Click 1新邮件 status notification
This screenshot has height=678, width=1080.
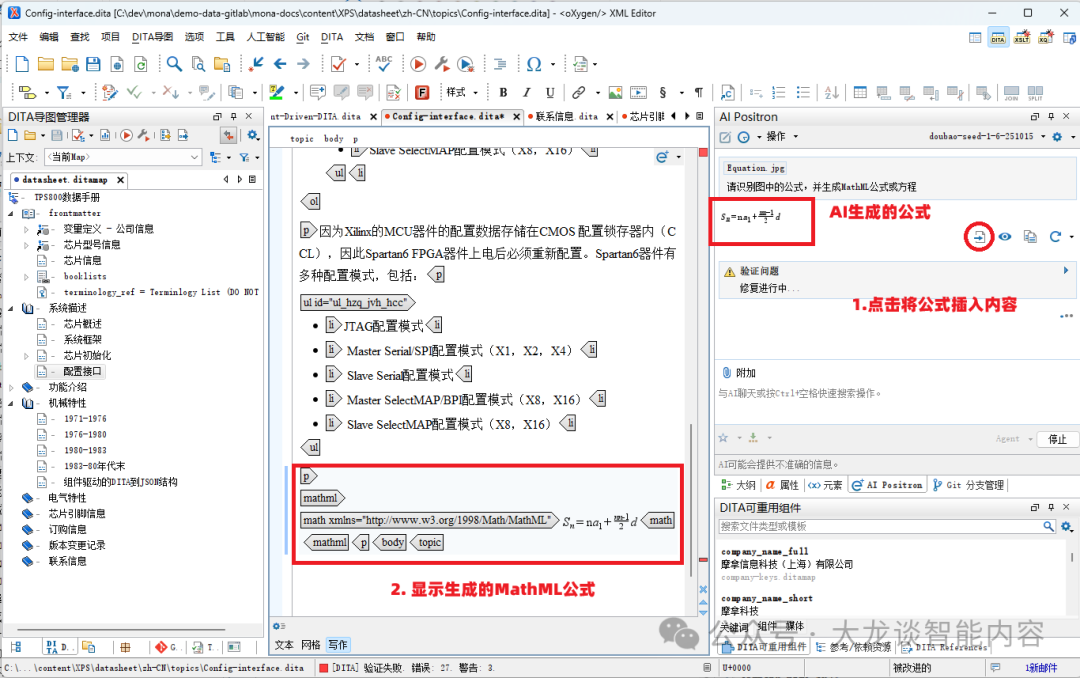pyautogui.click(x=1041, y=668)
